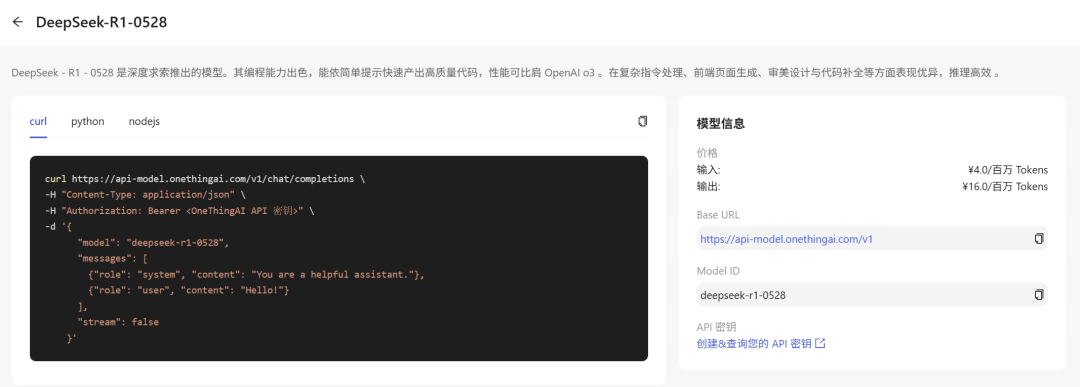Select the curl tab

(x=38, y=121)
